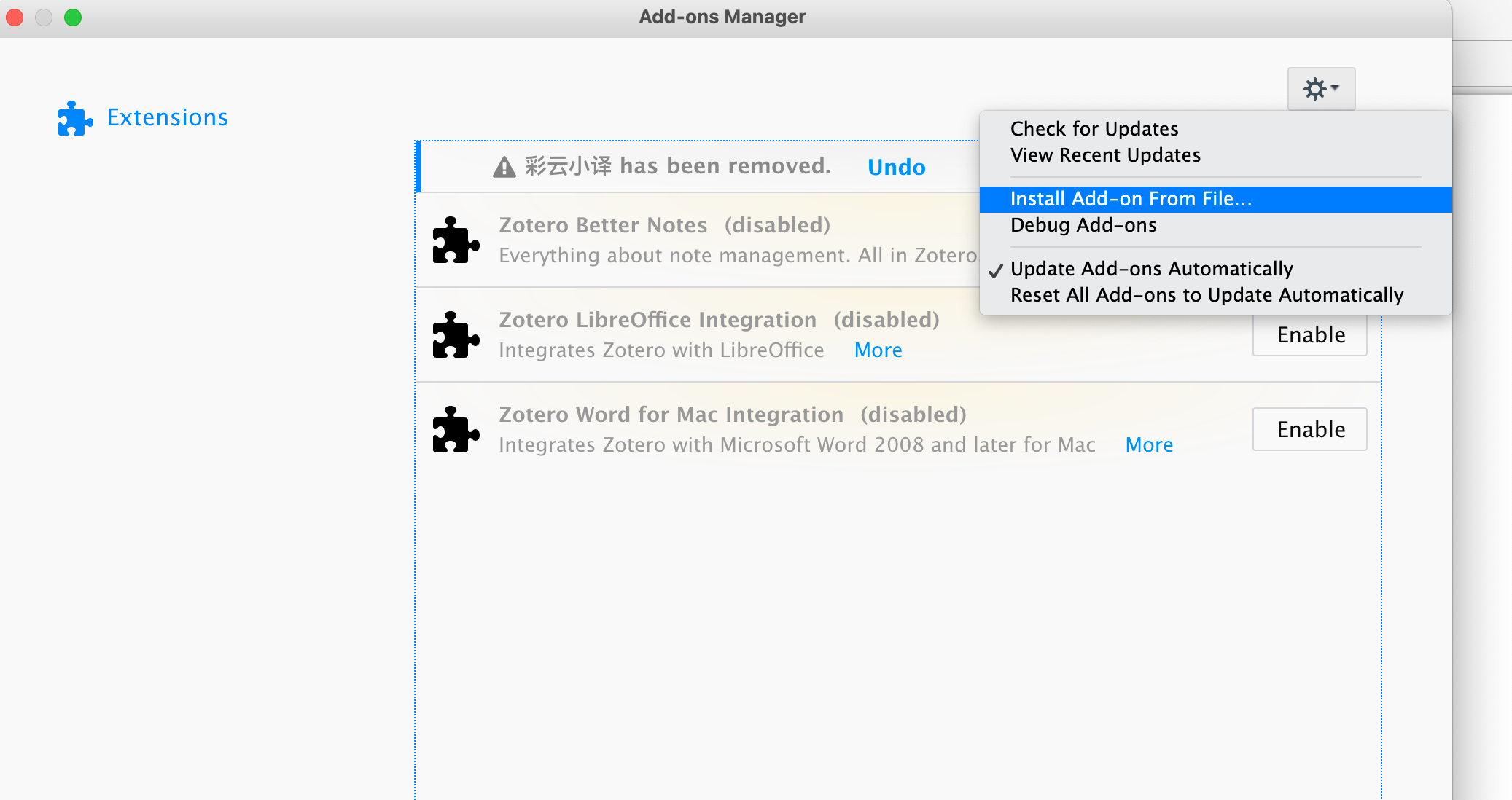1512x800 pixels.
Task: Open Debug Add-ons
Action: (x=1083, y=225)
